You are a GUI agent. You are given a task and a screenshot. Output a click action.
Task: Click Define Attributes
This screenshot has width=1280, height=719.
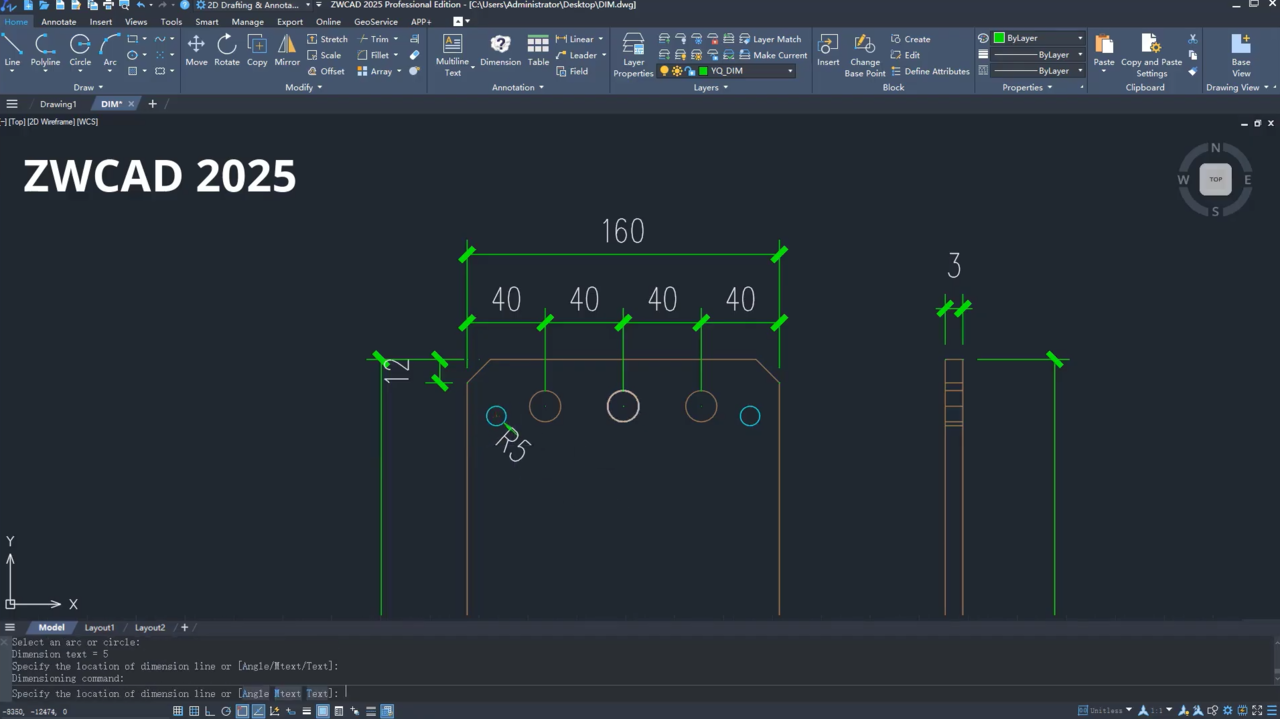[x=930, y=71]
